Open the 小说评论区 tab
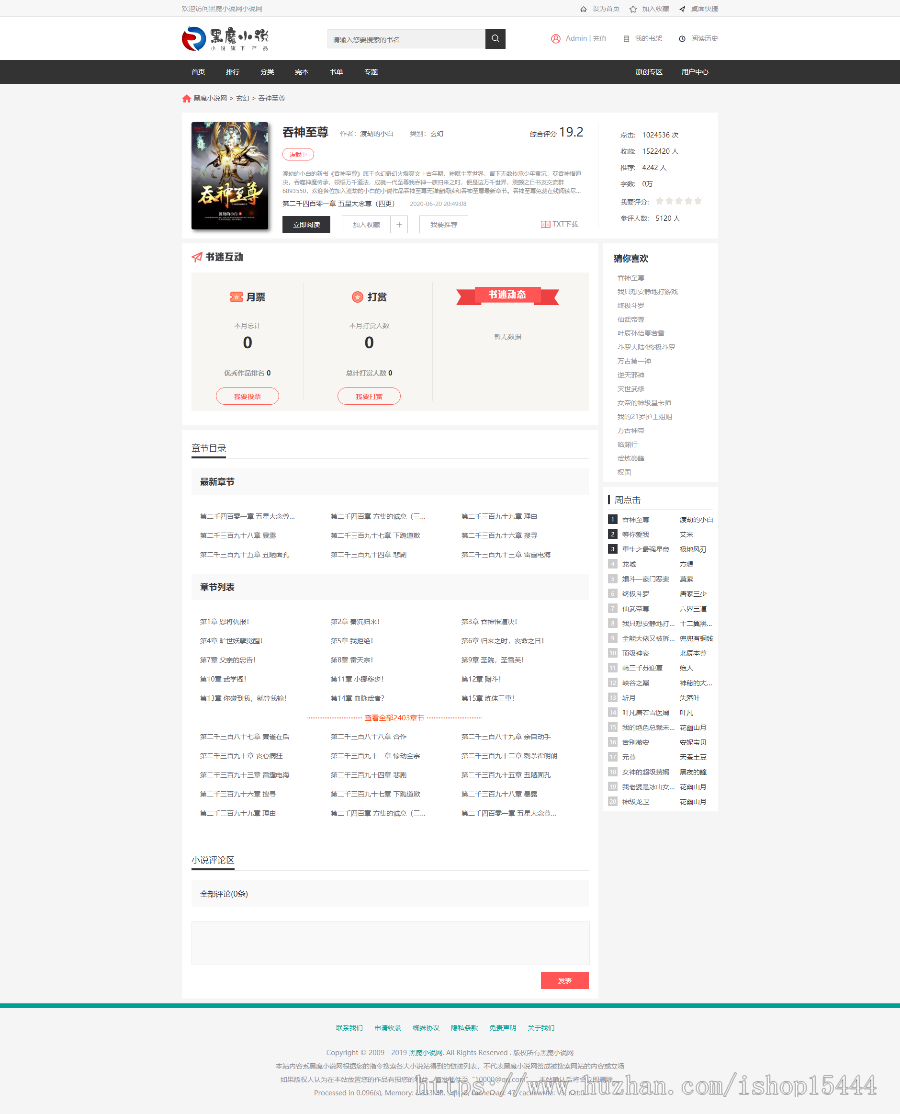 [212, 860]
